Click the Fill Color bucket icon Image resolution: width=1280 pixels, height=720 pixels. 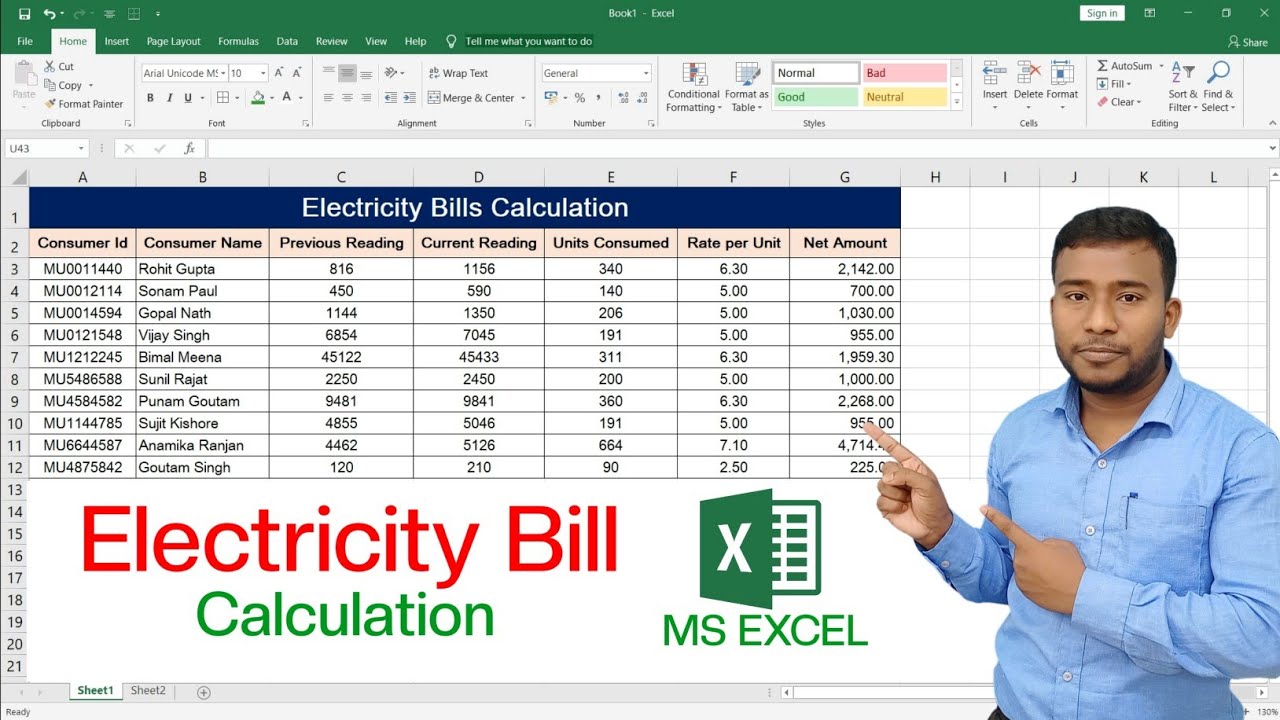coord(258,98)
